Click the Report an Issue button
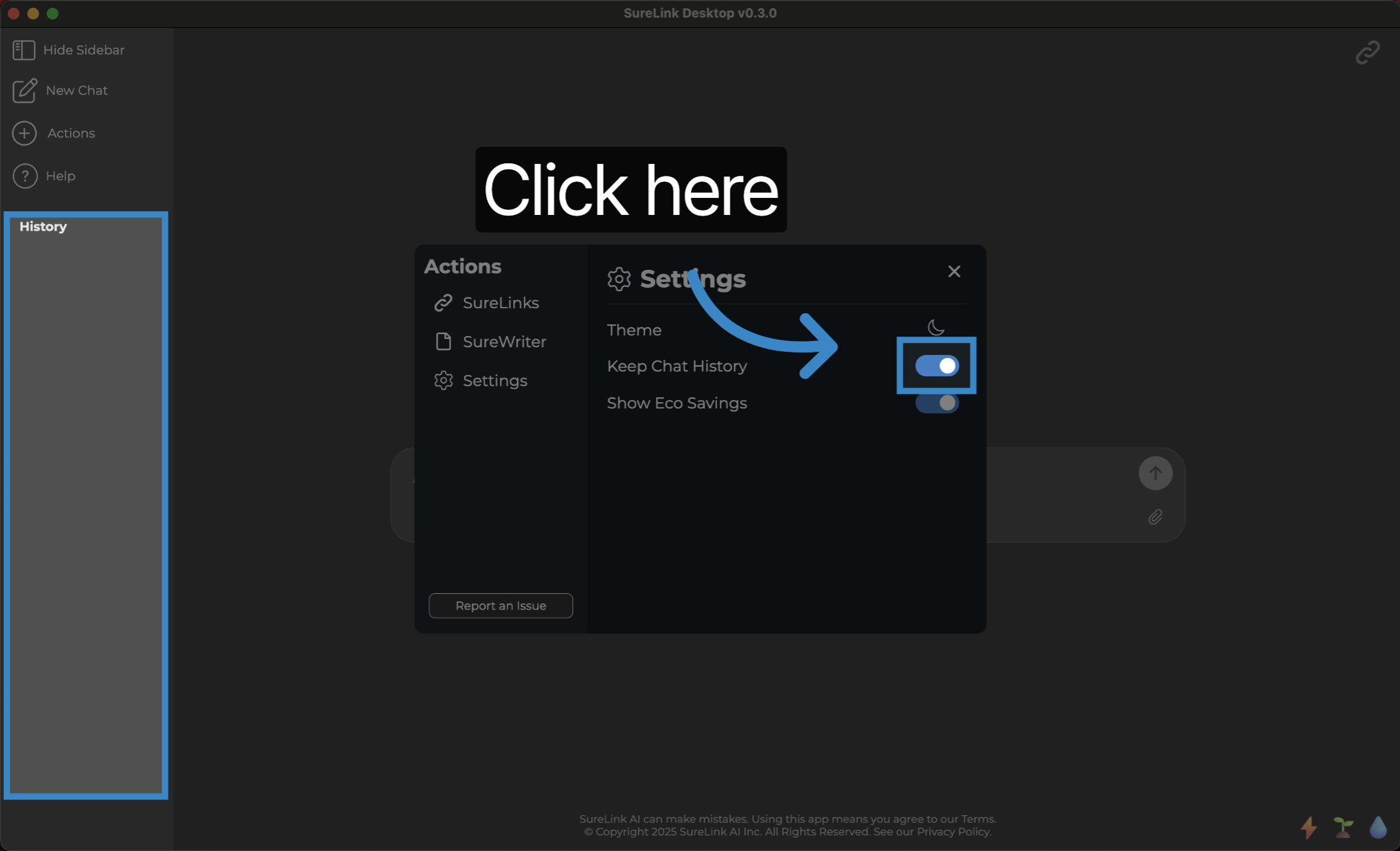The height and width of the screenshot is (851, 1400). [501, 606]
